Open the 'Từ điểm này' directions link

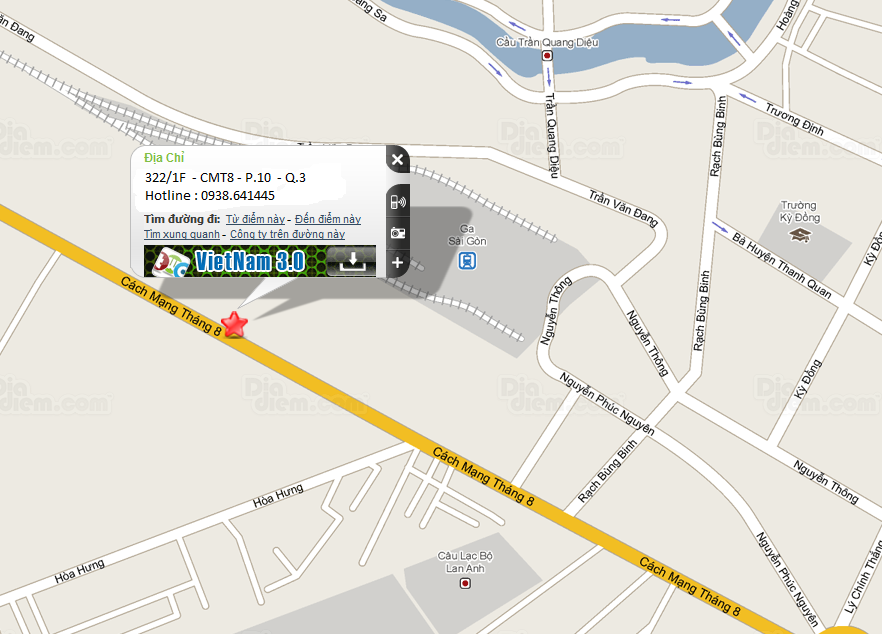coord(255,219)
